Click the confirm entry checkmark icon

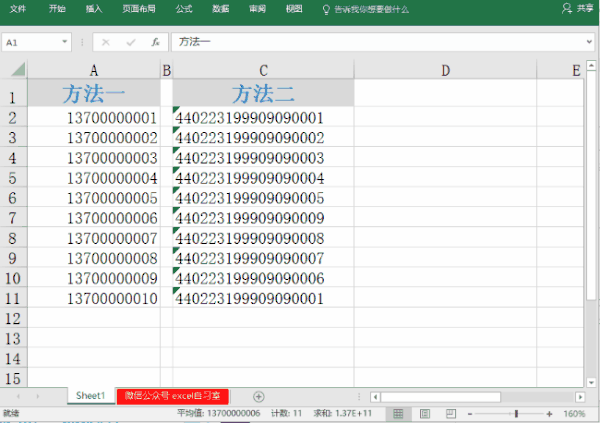tap(131, 42)
